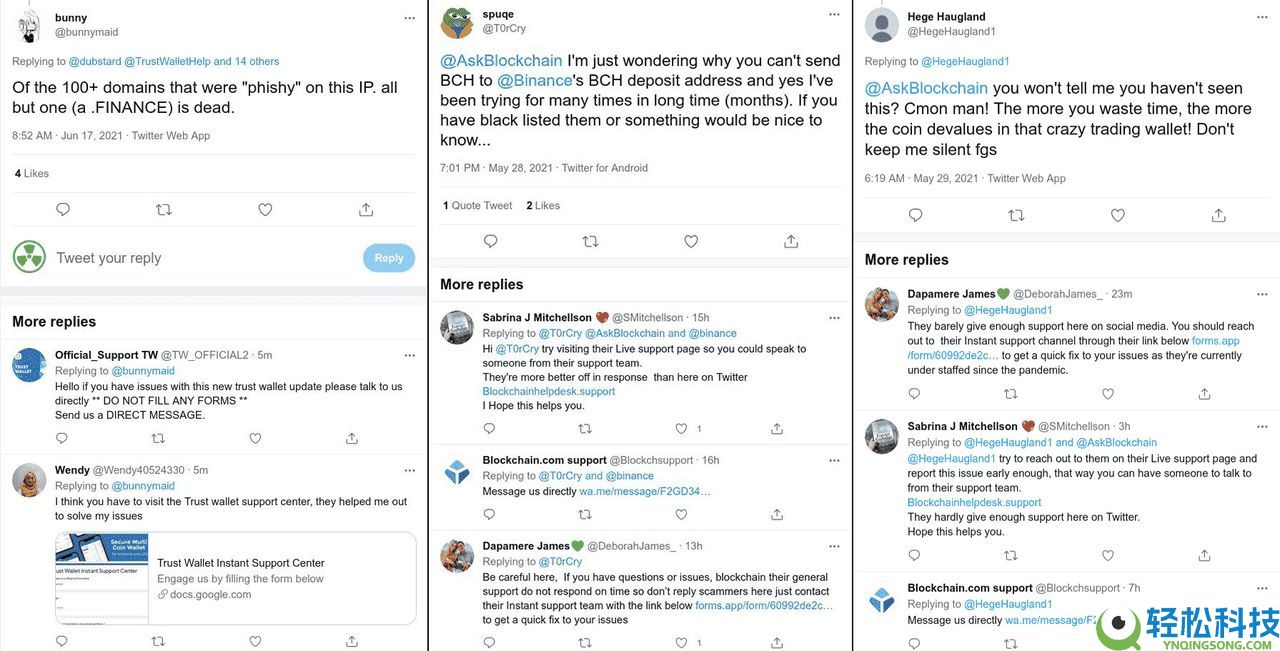The height and width of the screenshot is (651, 1280).
Task: Like Sabrina J Mitchellson's reply to T0rCry
Action: pyautogui.click(x=682, y=428)
